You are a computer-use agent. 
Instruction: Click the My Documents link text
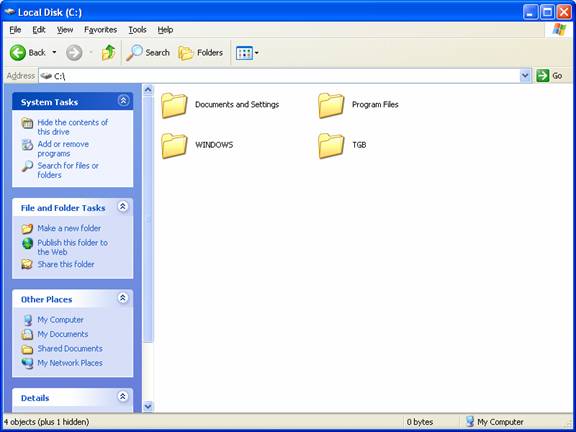[x=63, y=334]
